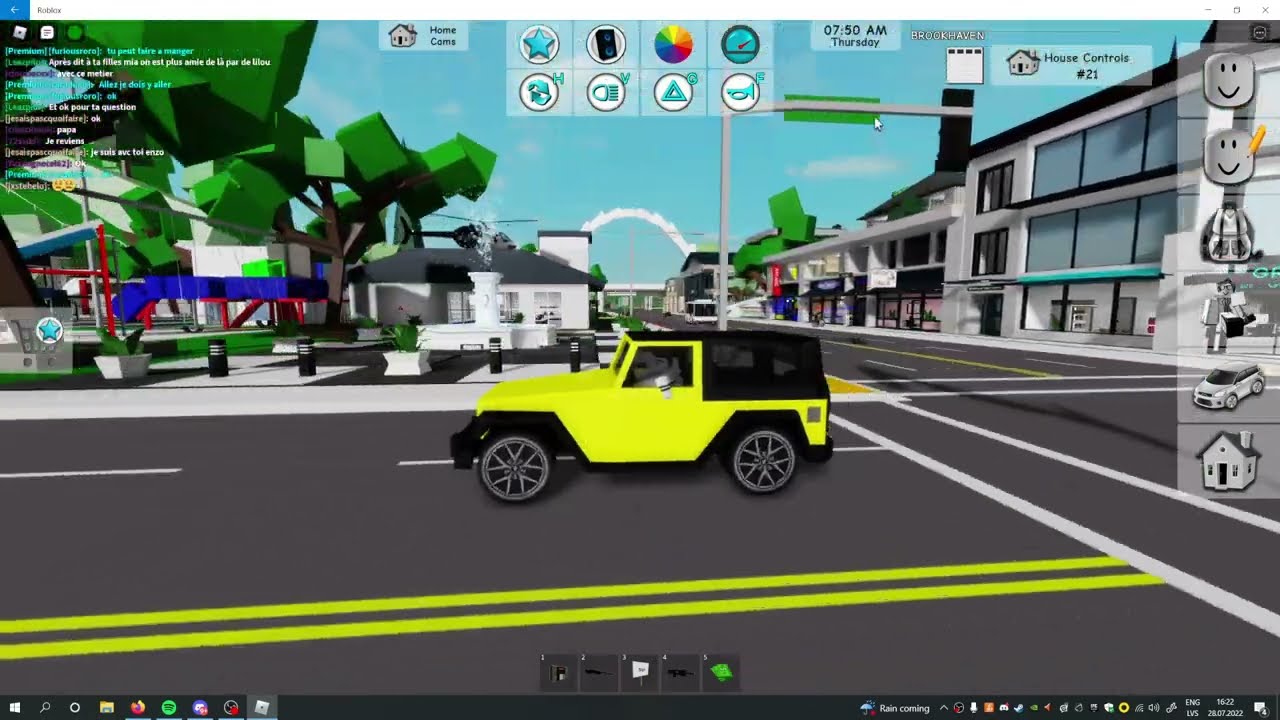
Task: Open volume control in system tray
Action: pos(1154,708)
